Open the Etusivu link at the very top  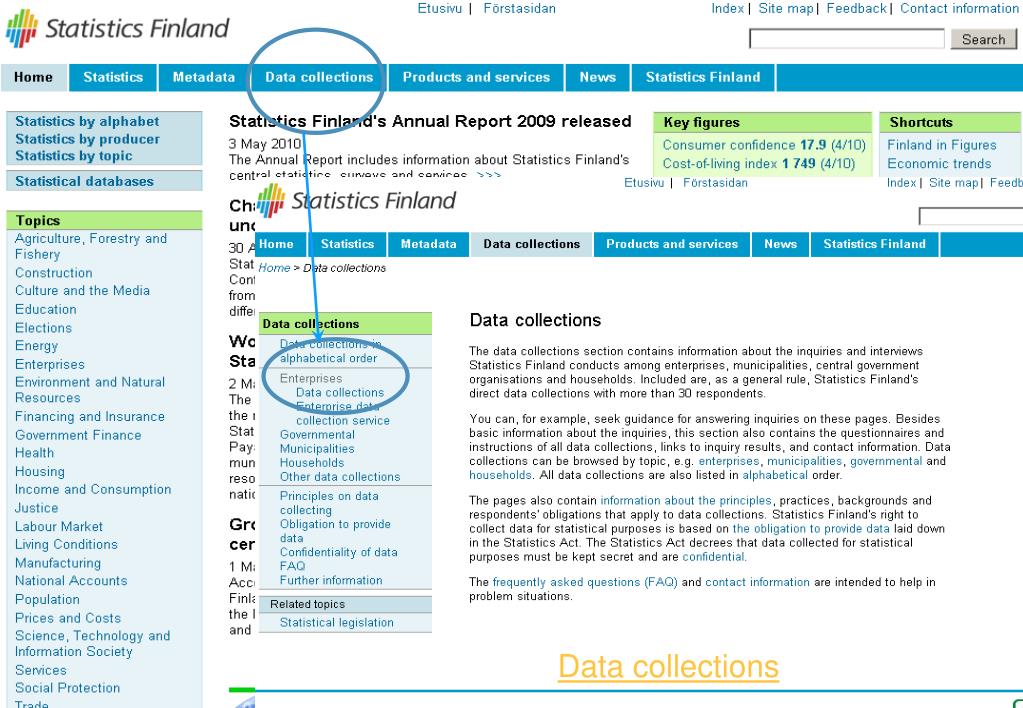[440, 8]
